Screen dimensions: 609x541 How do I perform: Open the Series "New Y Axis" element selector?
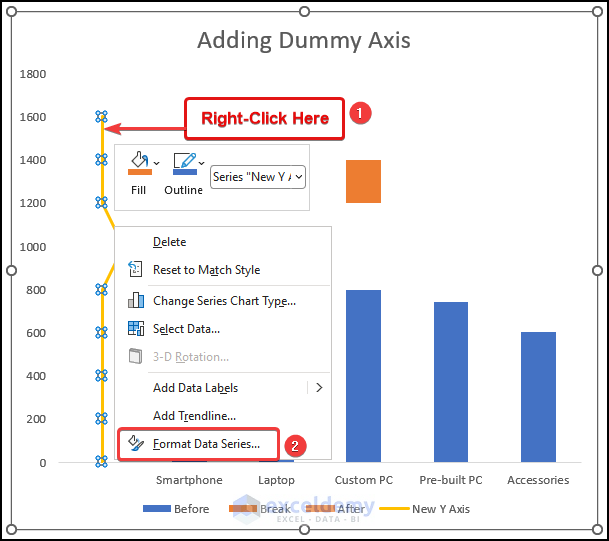click(x=258, y=177)
